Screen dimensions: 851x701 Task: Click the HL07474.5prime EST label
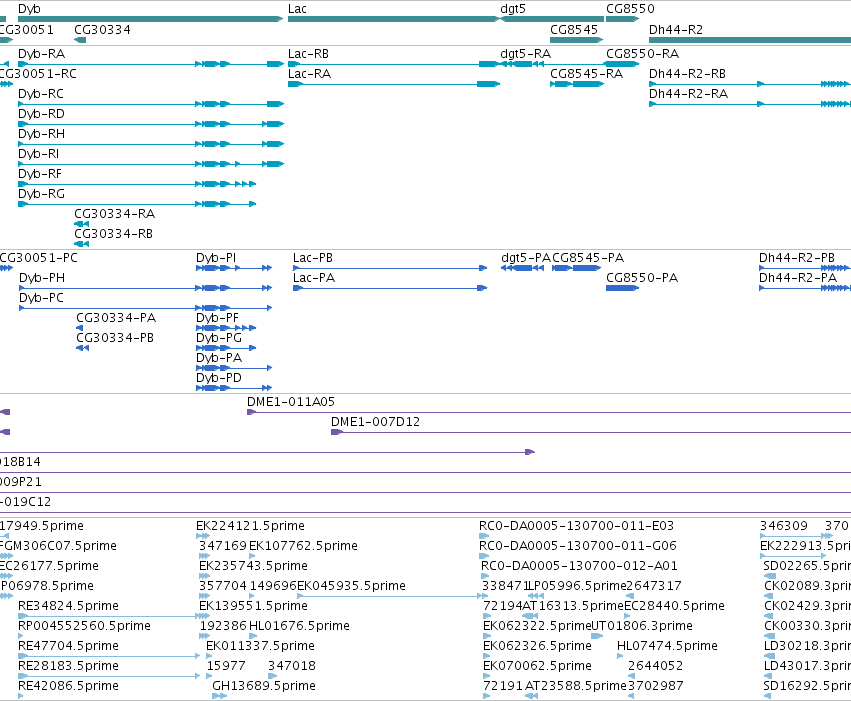click(x=667, y=646)
